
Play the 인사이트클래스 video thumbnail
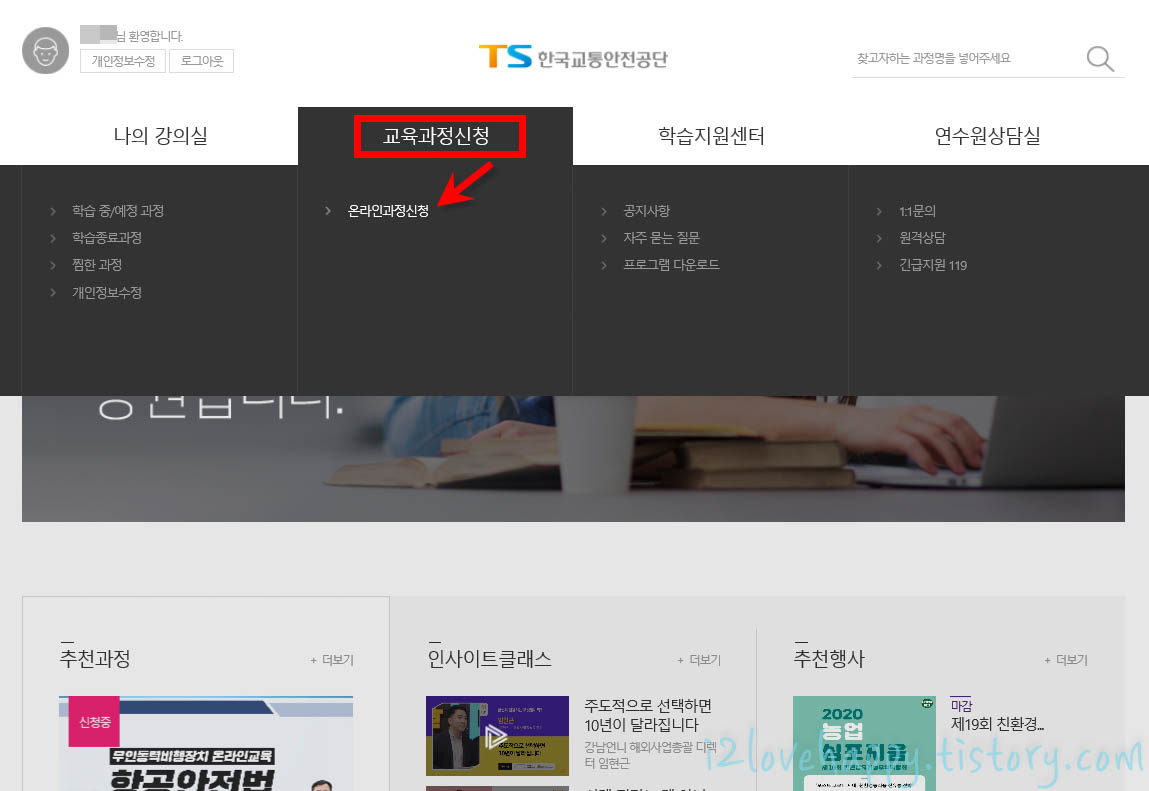click(x=498, y=736)
